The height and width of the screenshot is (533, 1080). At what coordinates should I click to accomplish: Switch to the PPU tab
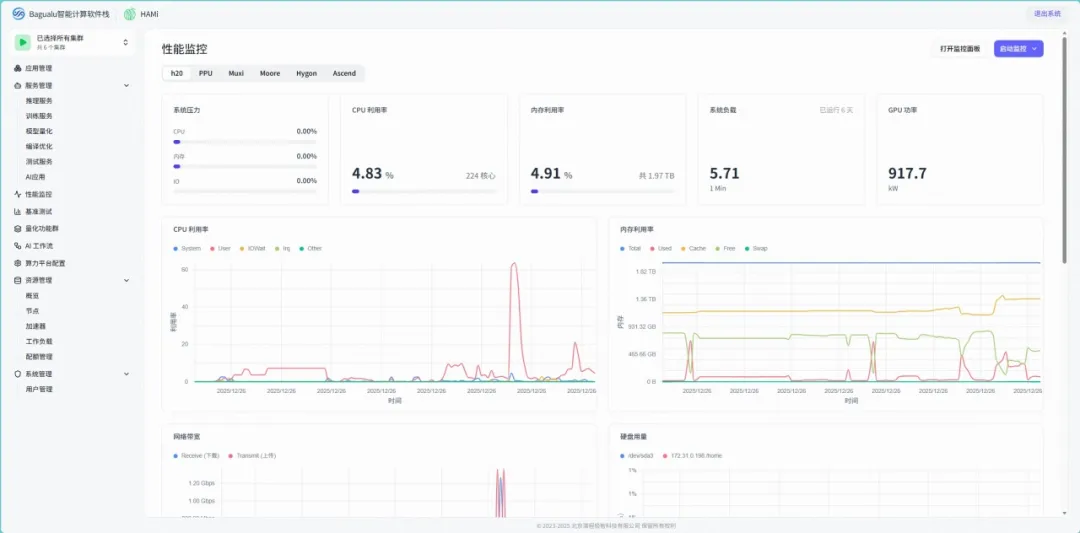pos(205,73)
